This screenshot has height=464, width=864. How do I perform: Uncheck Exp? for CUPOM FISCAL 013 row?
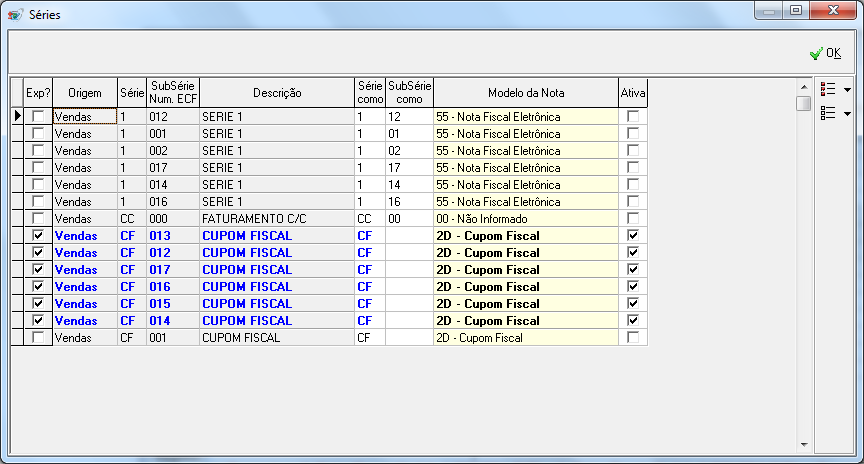(x=38, y=235)
